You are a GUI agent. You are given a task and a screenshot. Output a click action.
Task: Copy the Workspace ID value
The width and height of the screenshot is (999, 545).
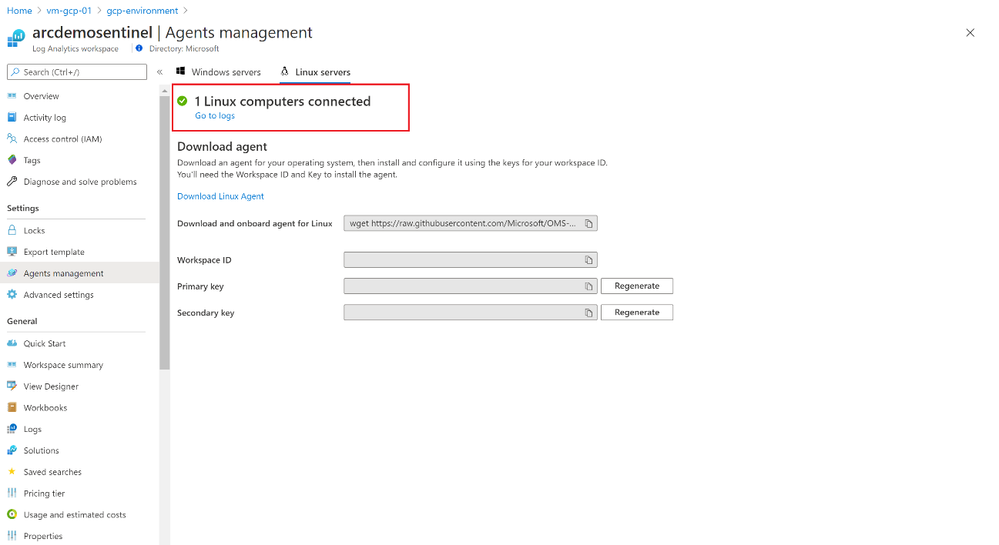(589, 260)
